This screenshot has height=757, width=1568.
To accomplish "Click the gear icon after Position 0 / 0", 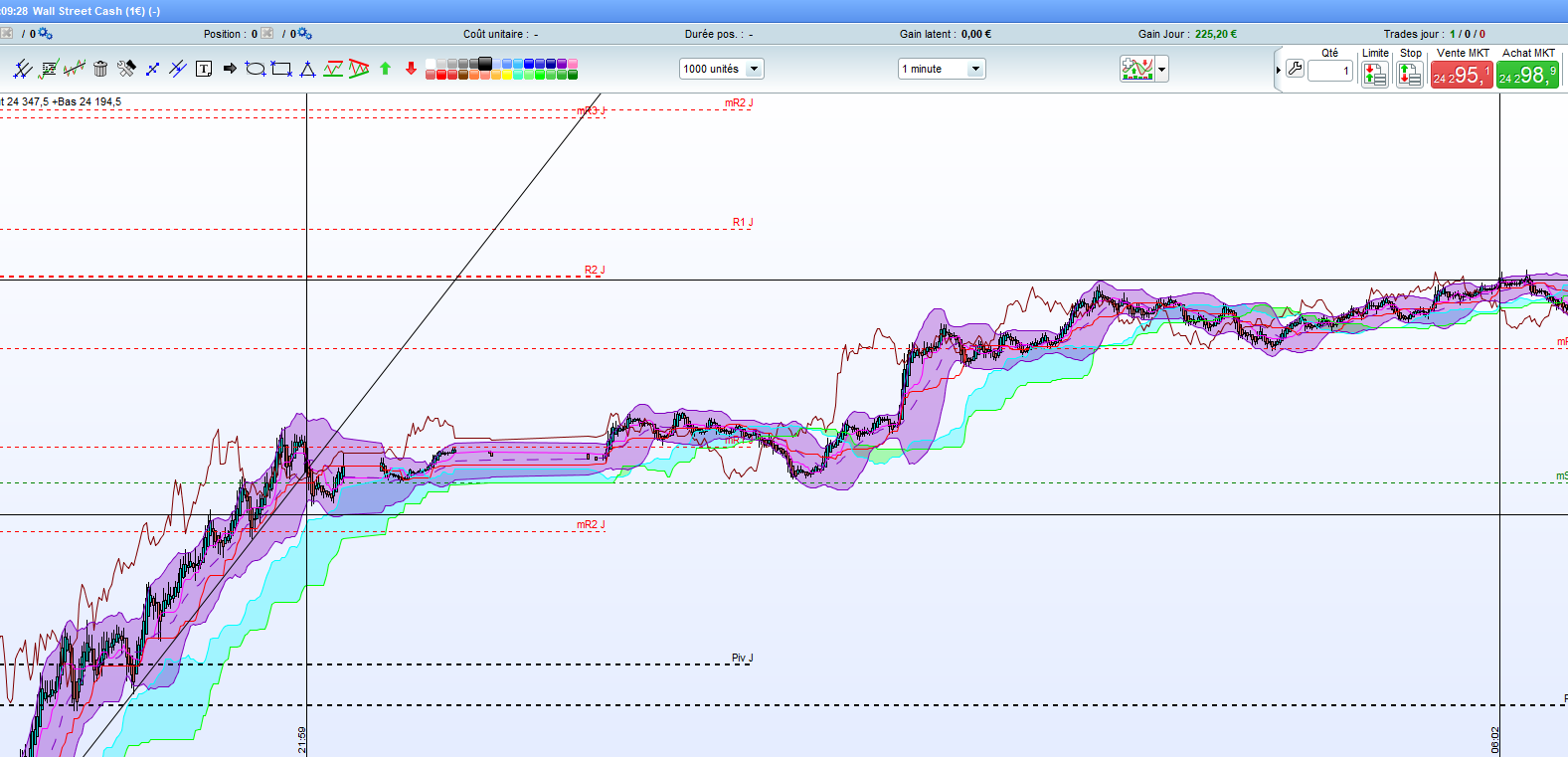I will [x=304, y=34].
